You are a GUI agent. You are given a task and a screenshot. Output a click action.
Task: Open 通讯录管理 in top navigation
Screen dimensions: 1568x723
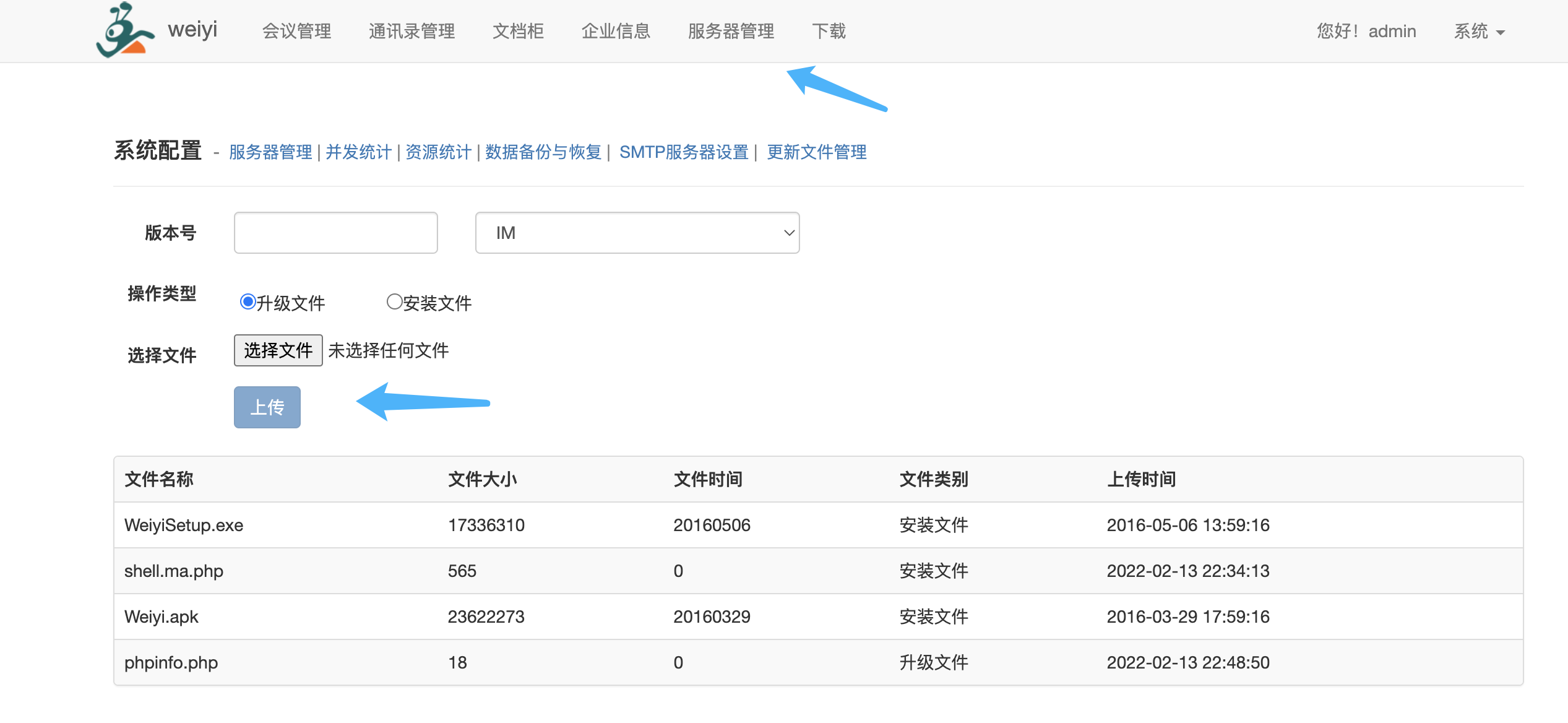411,31
